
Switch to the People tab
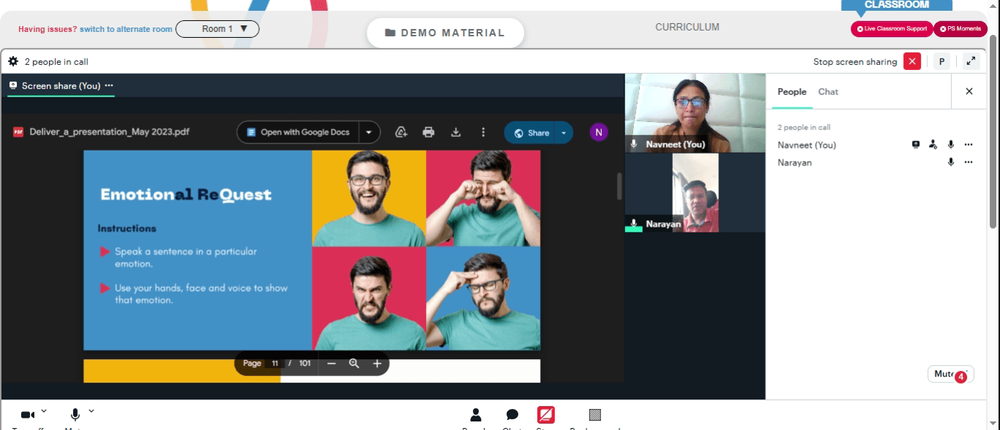[792, 92]
